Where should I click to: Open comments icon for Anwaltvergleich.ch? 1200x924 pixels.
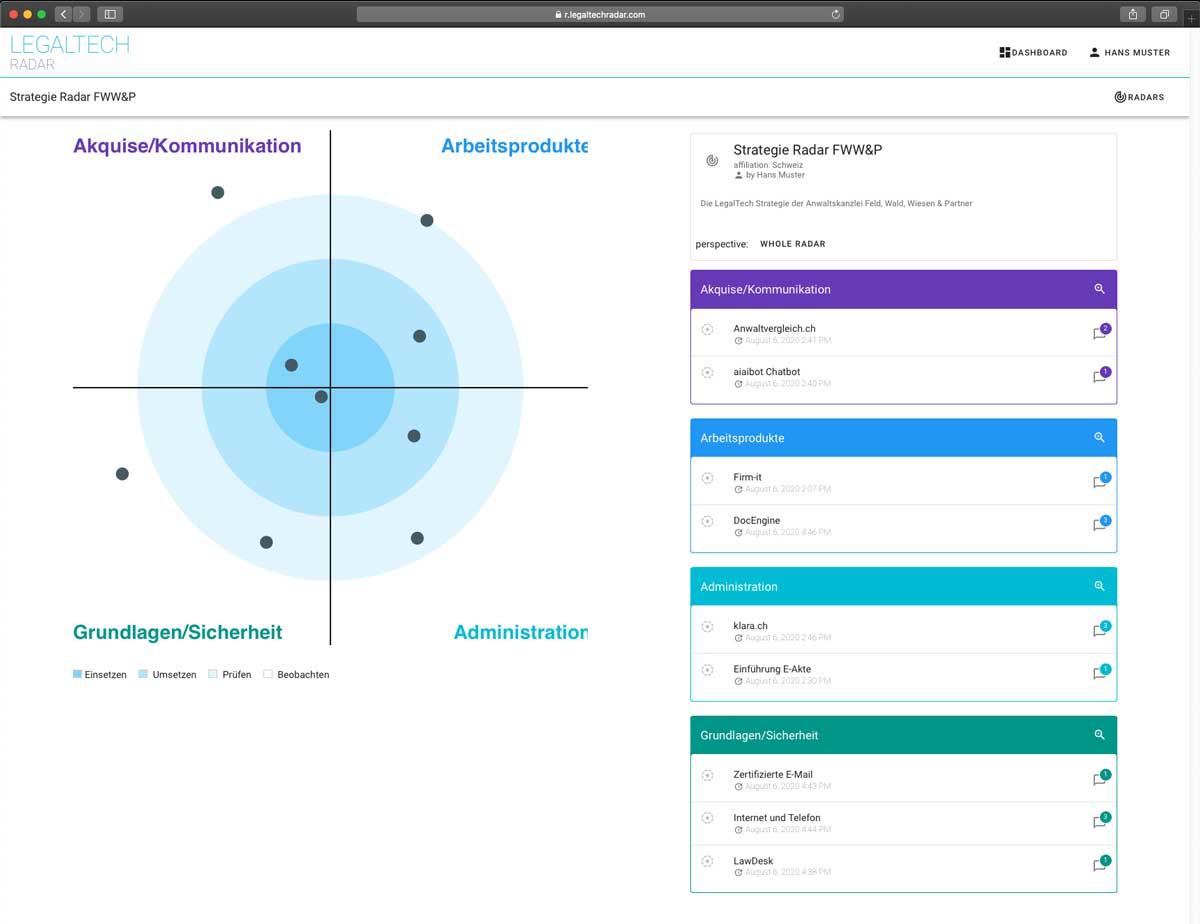(x=1100, y=333)
